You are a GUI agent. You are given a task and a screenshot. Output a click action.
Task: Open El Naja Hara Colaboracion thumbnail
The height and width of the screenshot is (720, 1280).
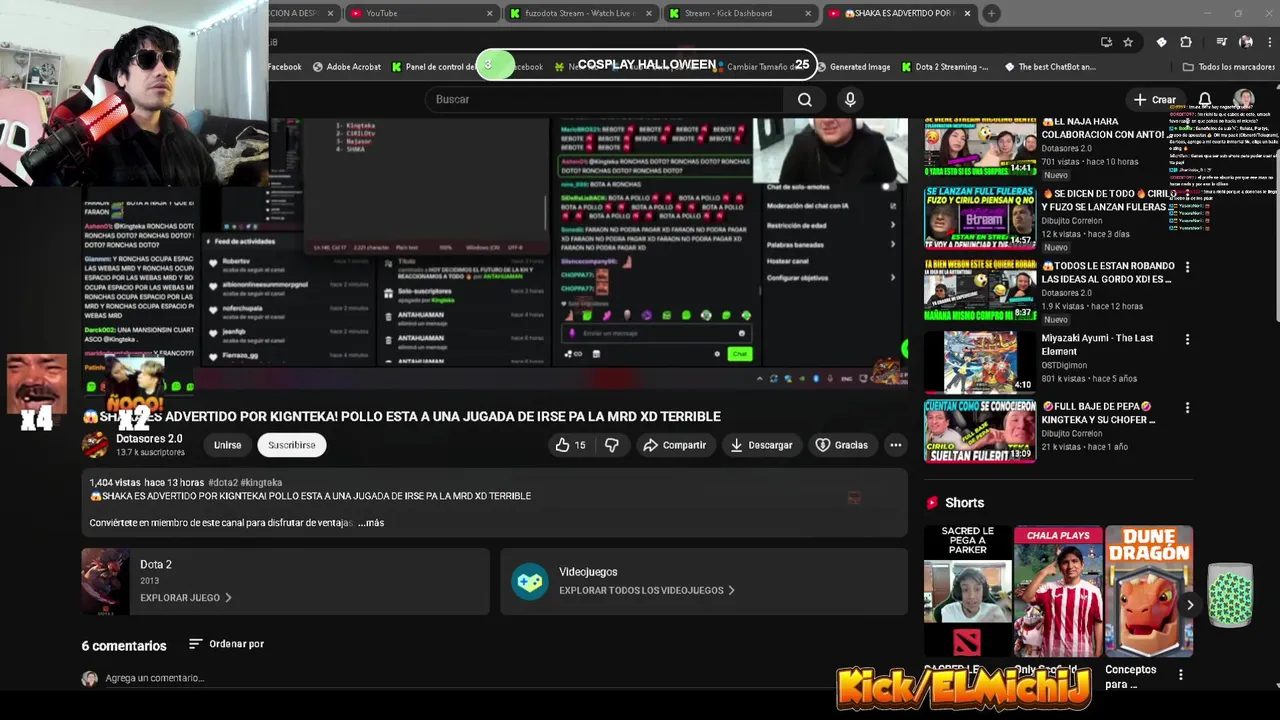pos(980,148)
